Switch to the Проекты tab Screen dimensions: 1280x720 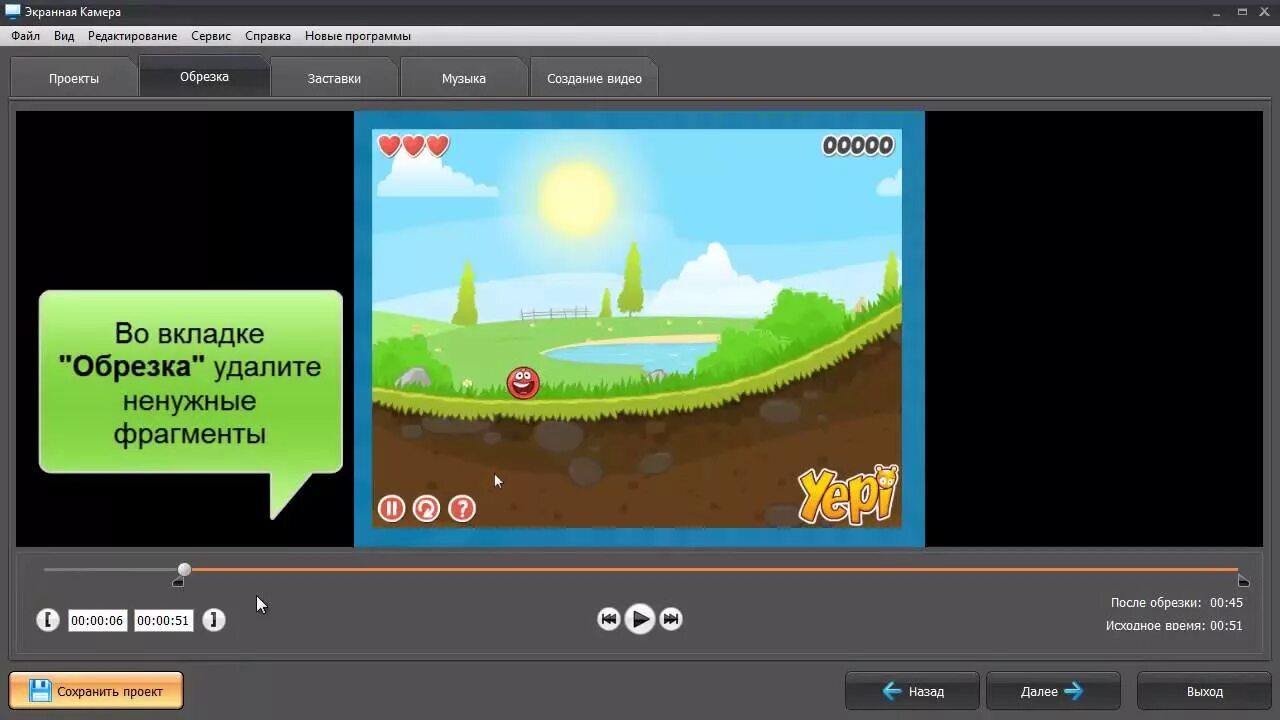[x=74, y=78]
